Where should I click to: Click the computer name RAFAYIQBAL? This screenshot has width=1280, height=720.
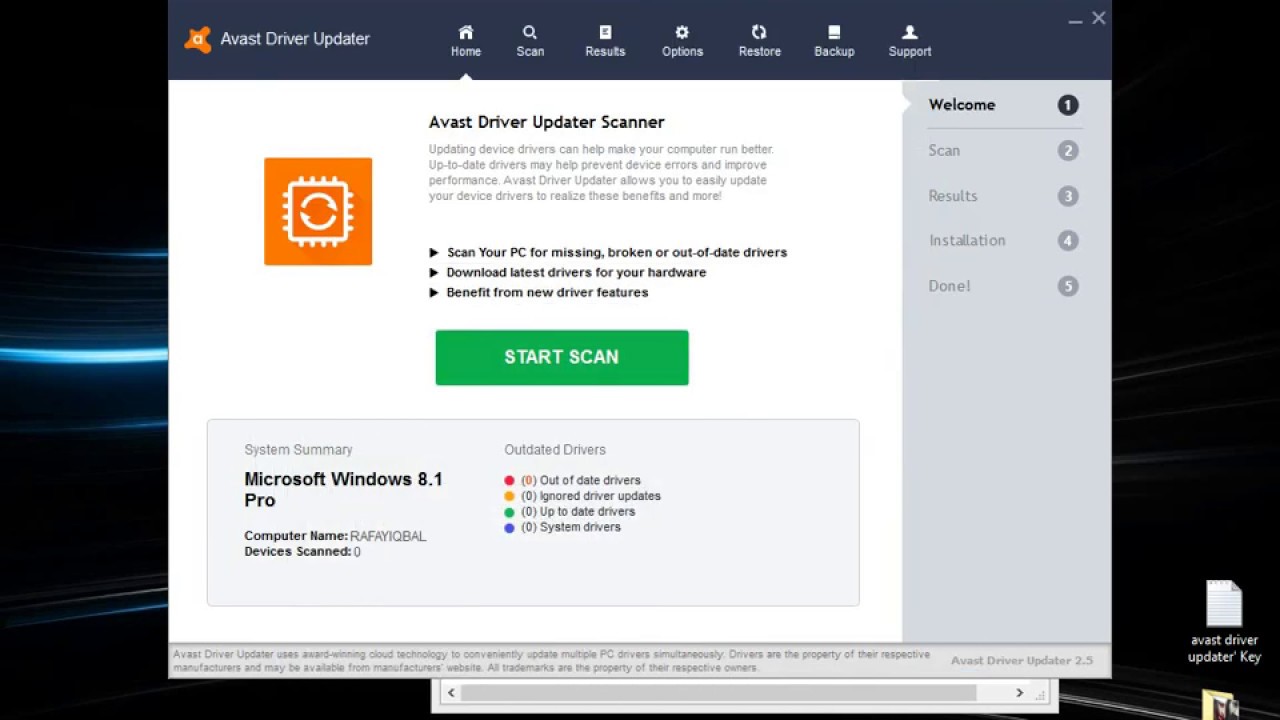click(388, 536)
